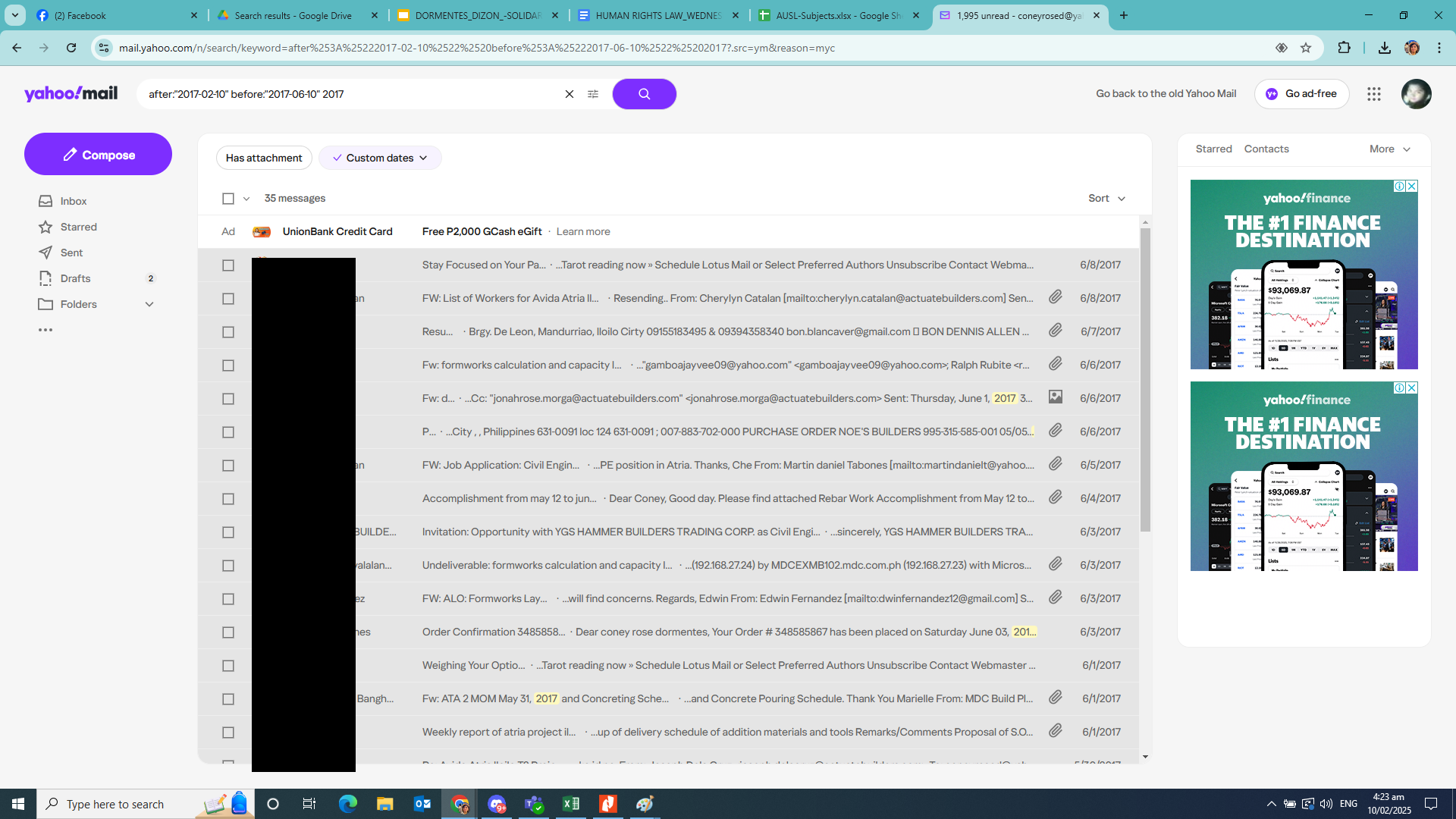This screenshot has width=1456, height=819.
Task: Clear the search box with X icon
Action: [570, 94]
